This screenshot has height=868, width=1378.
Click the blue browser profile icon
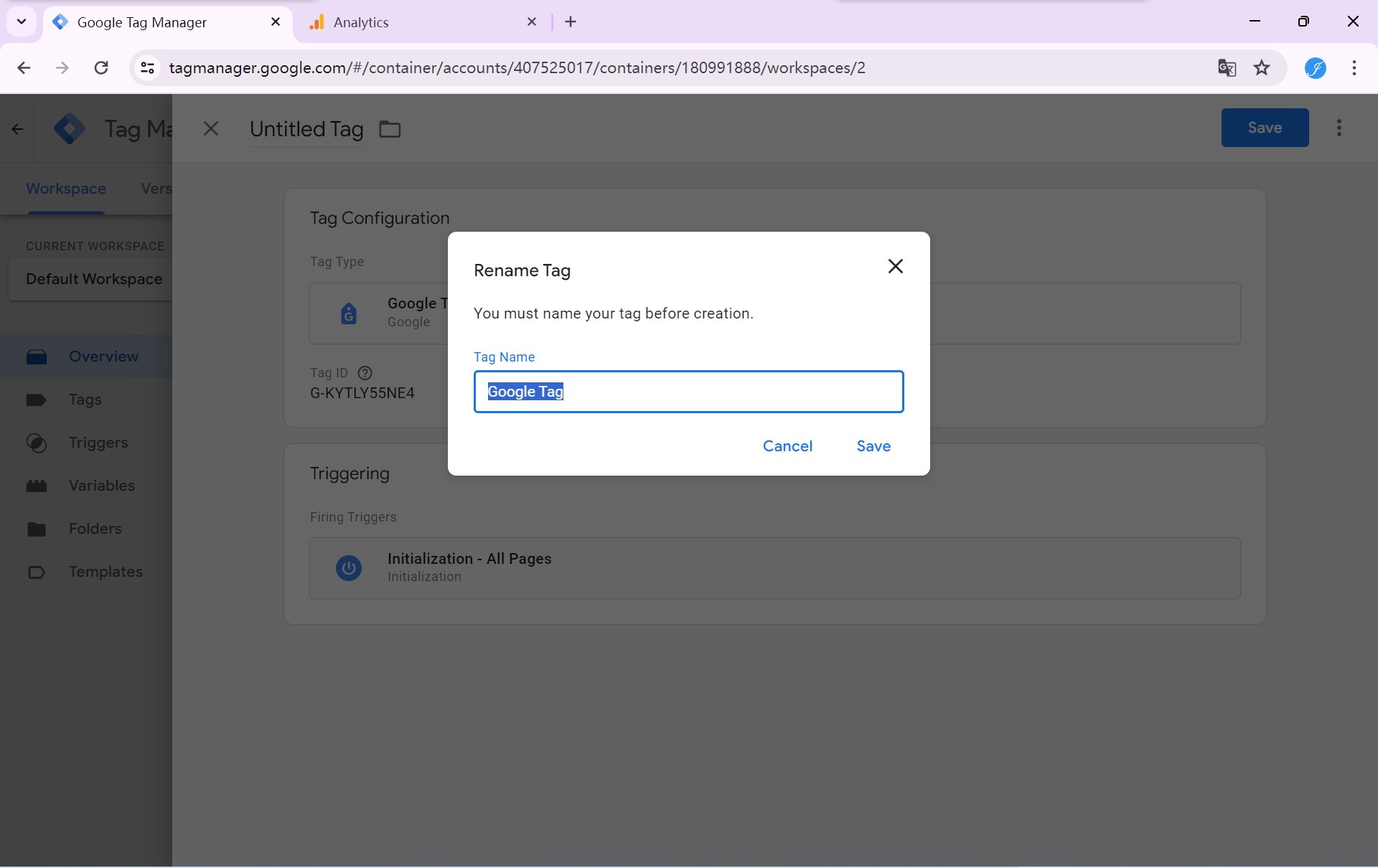(1315, 68)
